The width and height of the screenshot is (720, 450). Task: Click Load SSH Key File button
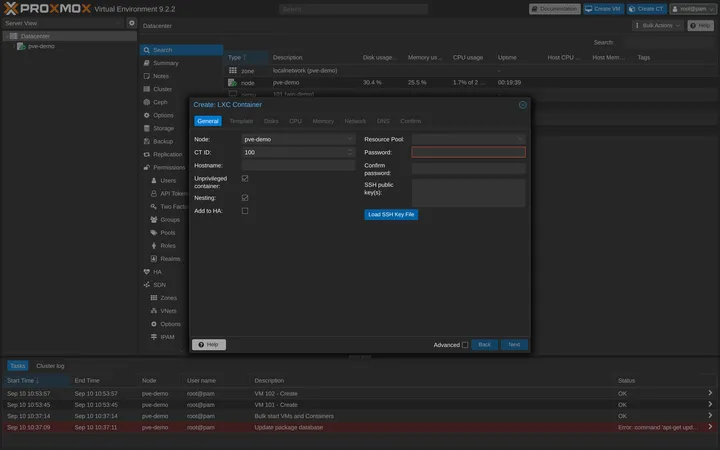click(391, 214)
